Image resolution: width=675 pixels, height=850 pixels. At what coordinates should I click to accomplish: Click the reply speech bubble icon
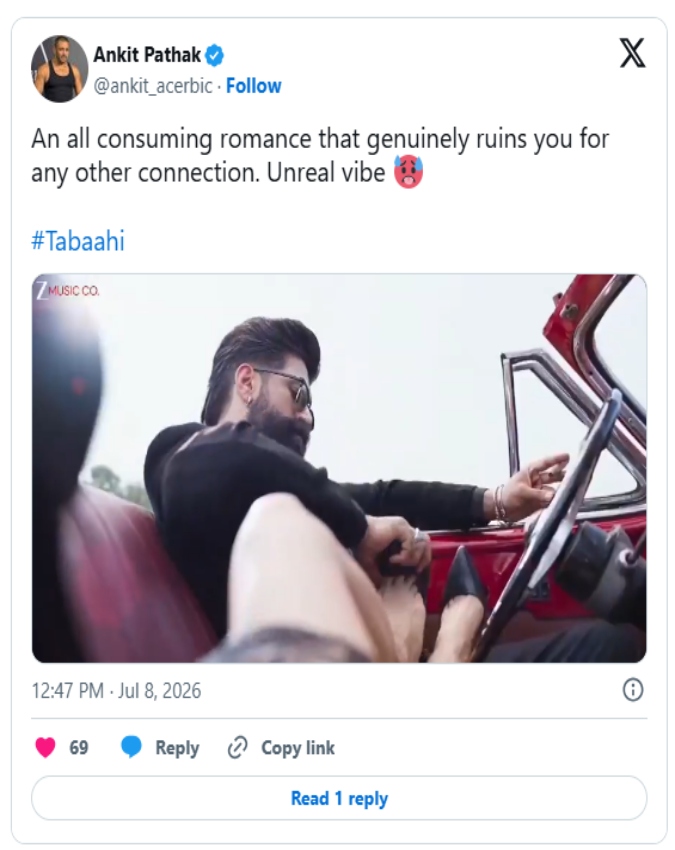click(131, 747)
